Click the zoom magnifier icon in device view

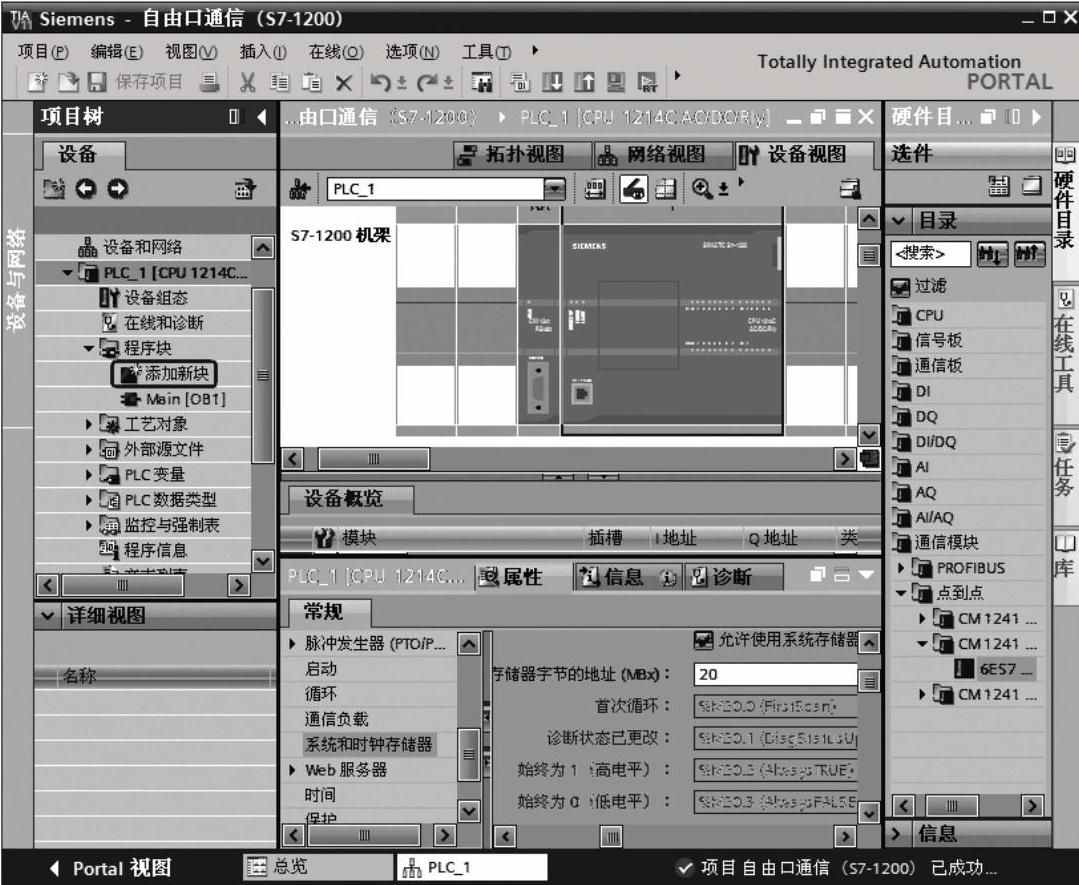702,189
